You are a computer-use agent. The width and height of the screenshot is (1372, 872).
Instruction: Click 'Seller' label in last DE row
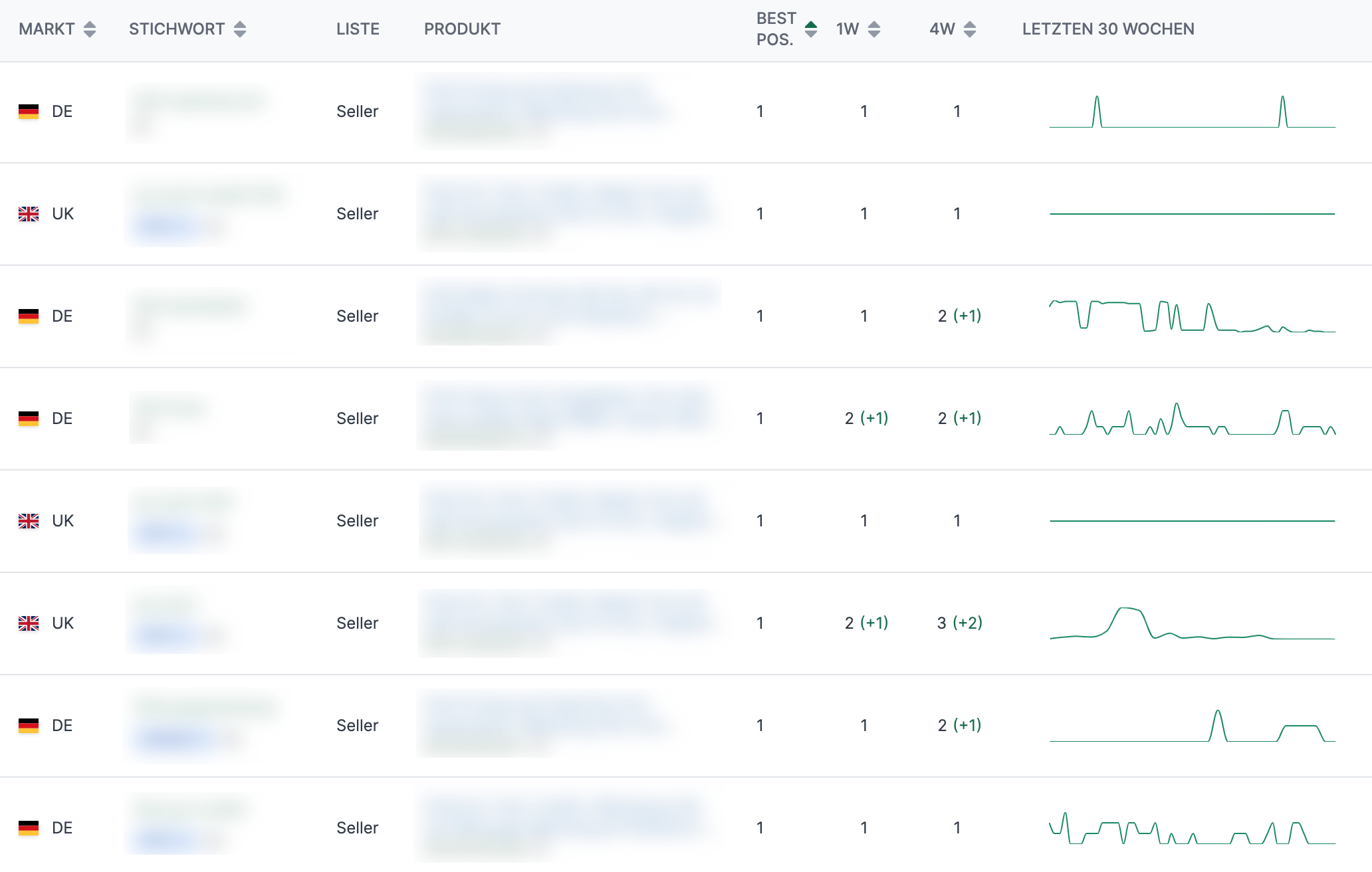coord(358,828)
